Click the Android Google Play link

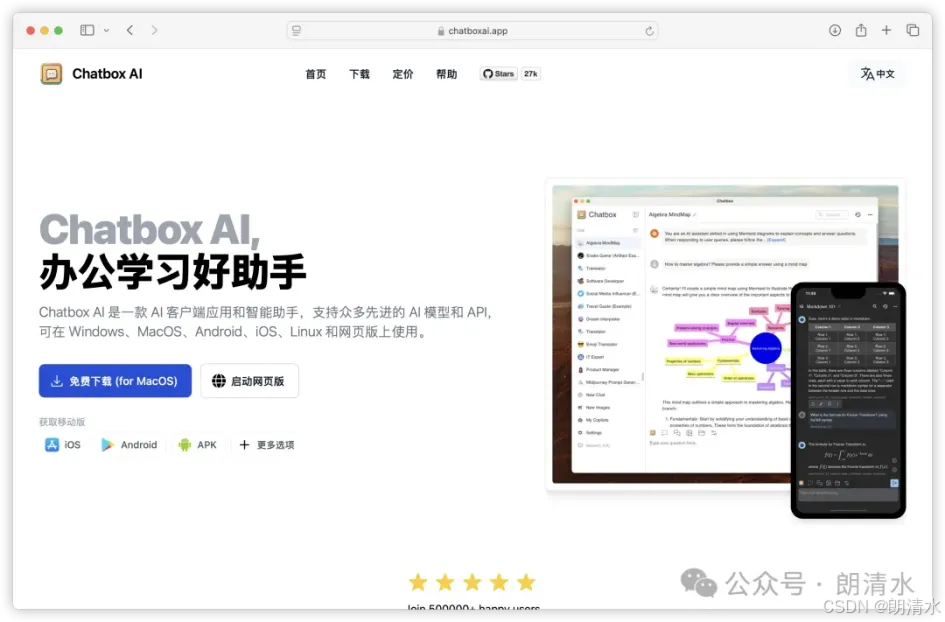tap(129, 445)
